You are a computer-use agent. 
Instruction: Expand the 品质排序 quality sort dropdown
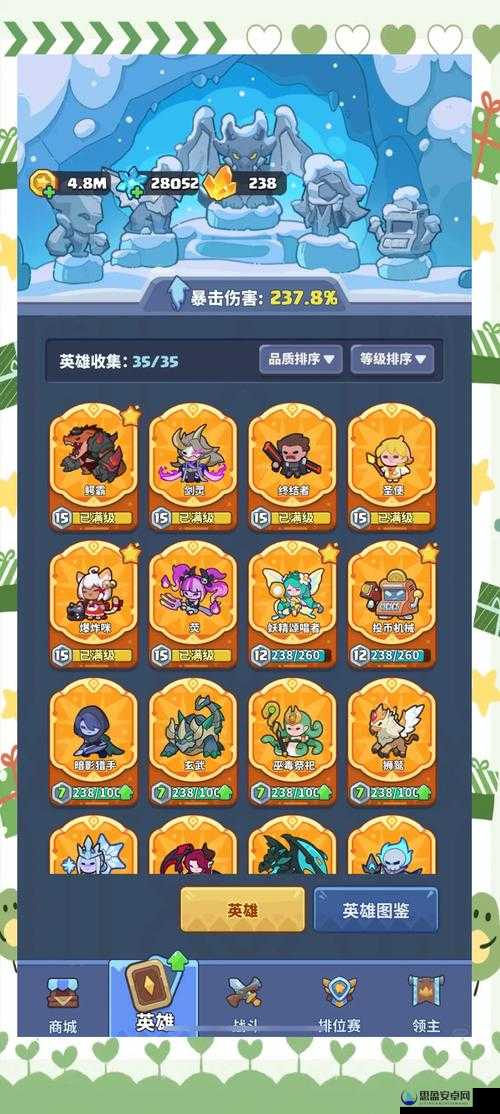click(300, 359)
